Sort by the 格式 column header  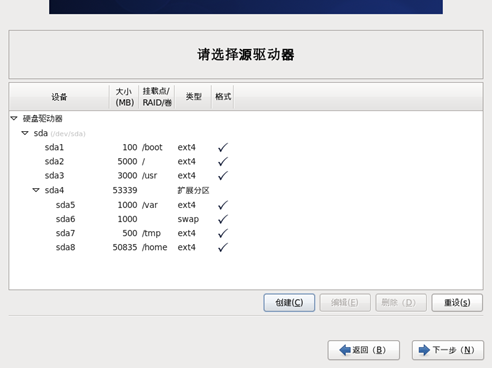(223, 97)
